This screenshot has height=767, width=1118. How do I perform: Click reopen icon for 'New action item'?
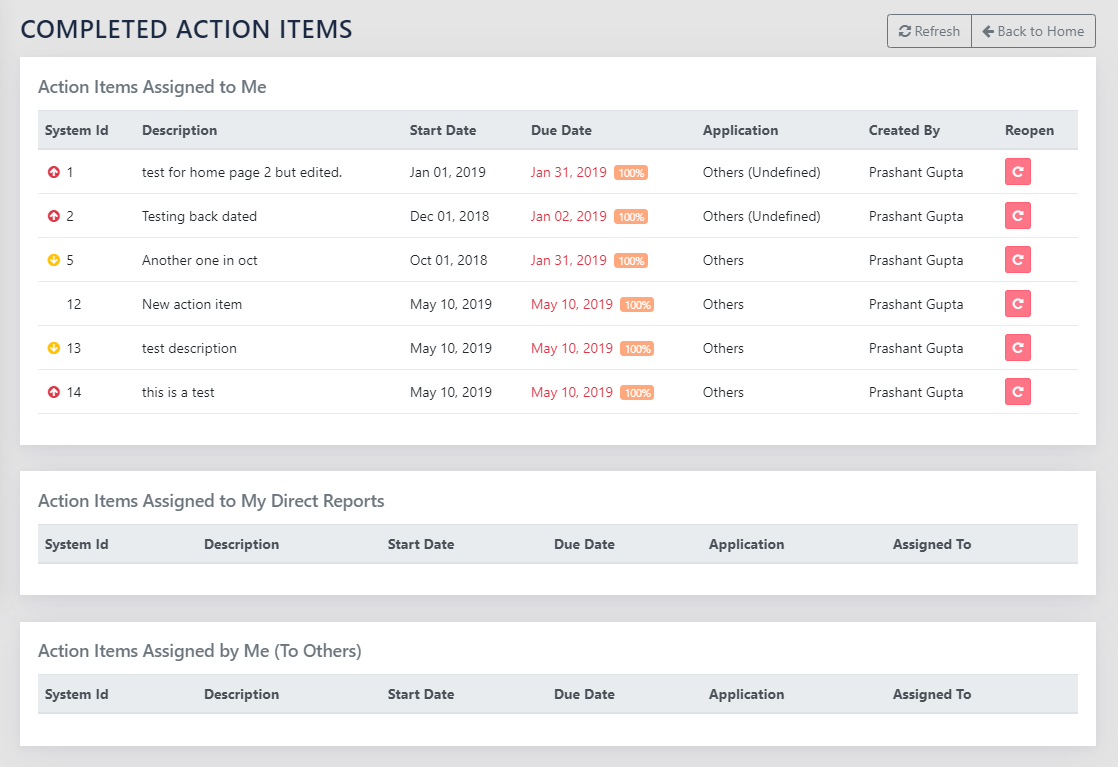point(1017,304)
